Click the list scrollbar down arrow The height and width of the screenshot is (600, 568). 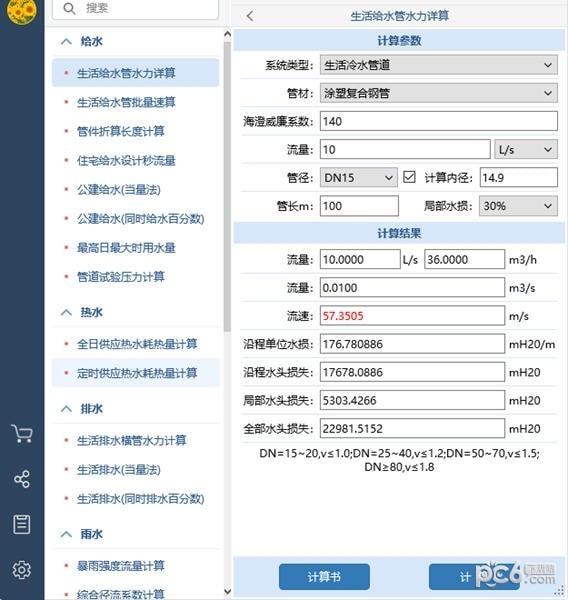[x=227, y=592]
